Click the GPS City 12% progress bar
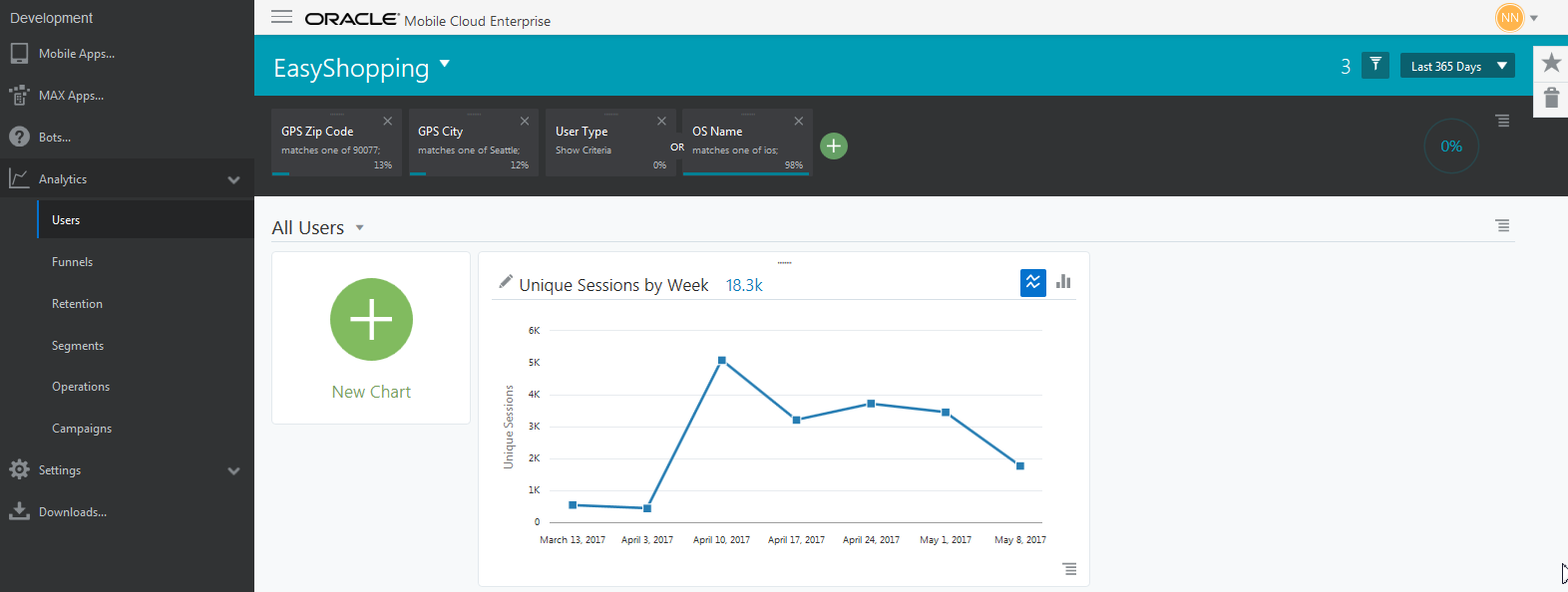1568x592 pixels. (418, 173)
